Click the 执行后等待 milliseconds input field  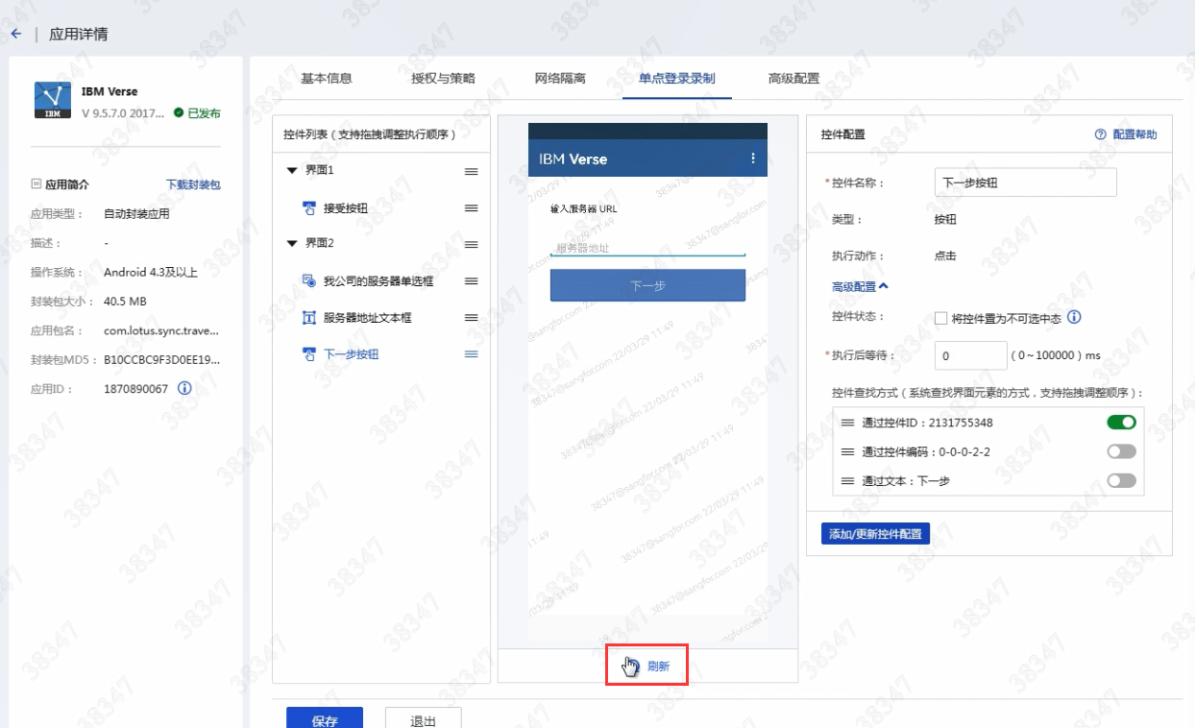[x=970, y=355]
